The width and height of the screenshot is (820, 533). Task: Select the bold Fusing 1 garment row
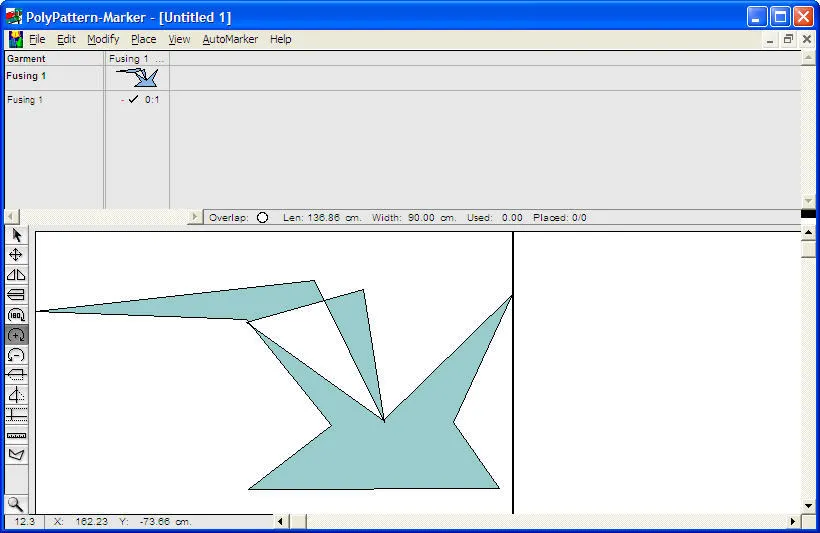click(27, 76)
